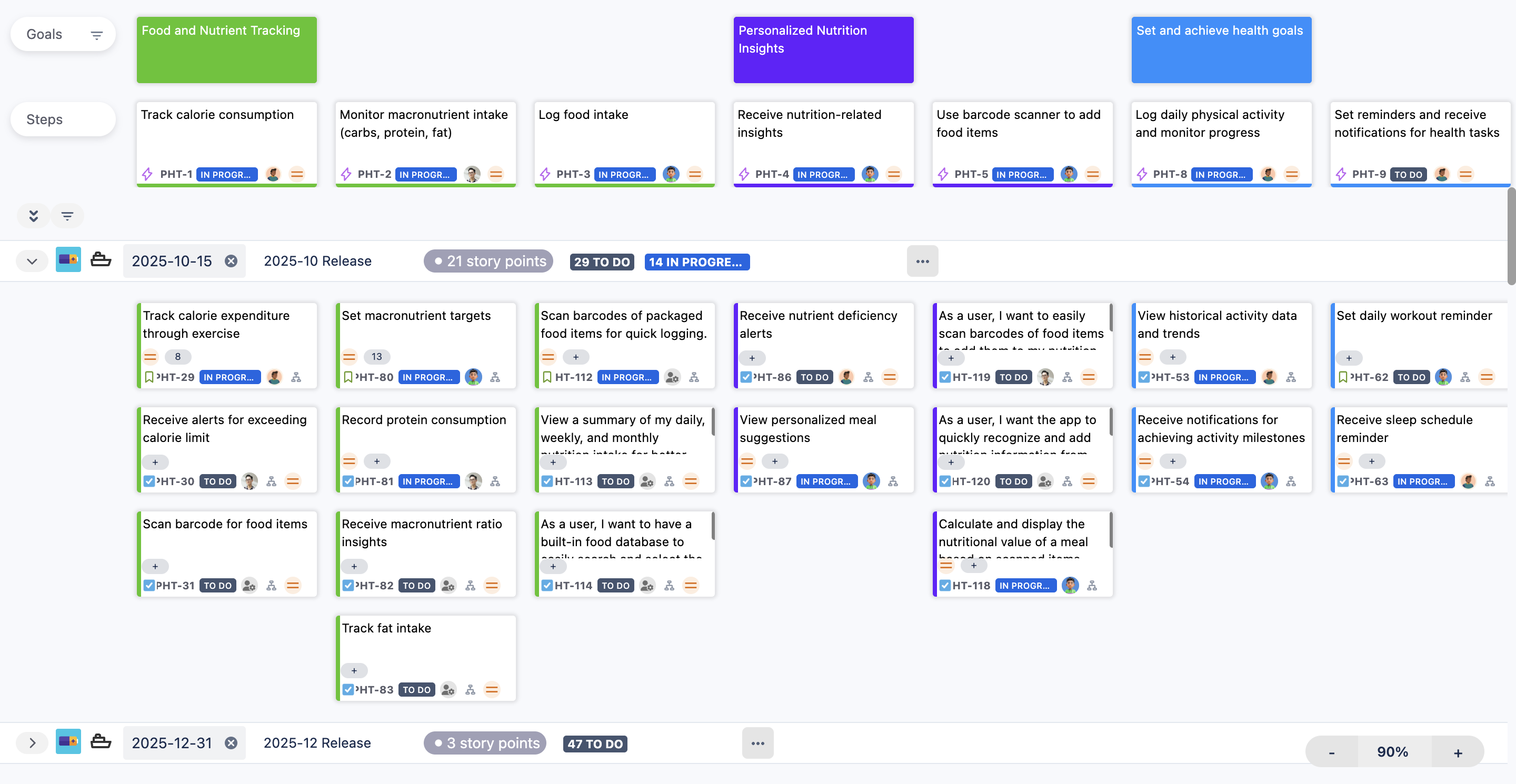Click the green Food and Nutrient Tracking goal
Screen dimensions: 1516x784
click(226, 50)
